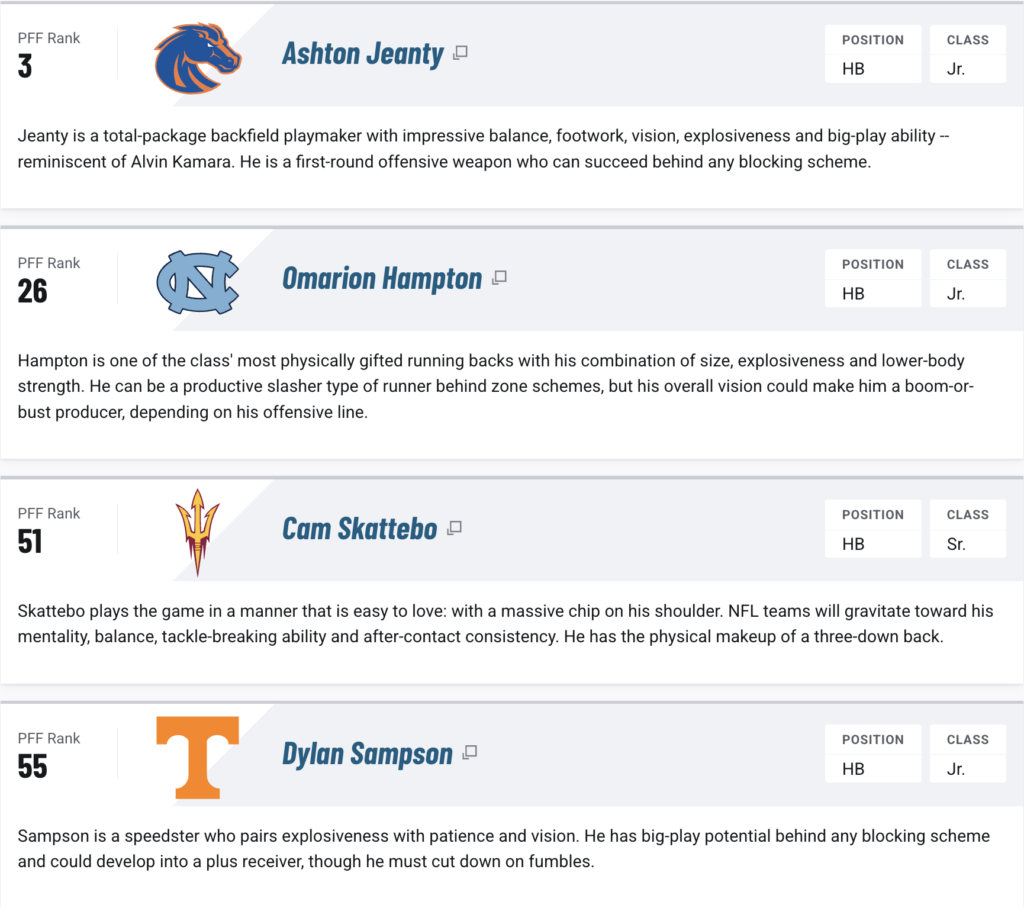This screenshot has height=908, width=1024.
Task: Click PFF Rank 51 number
Action: [x=30, y=542]
